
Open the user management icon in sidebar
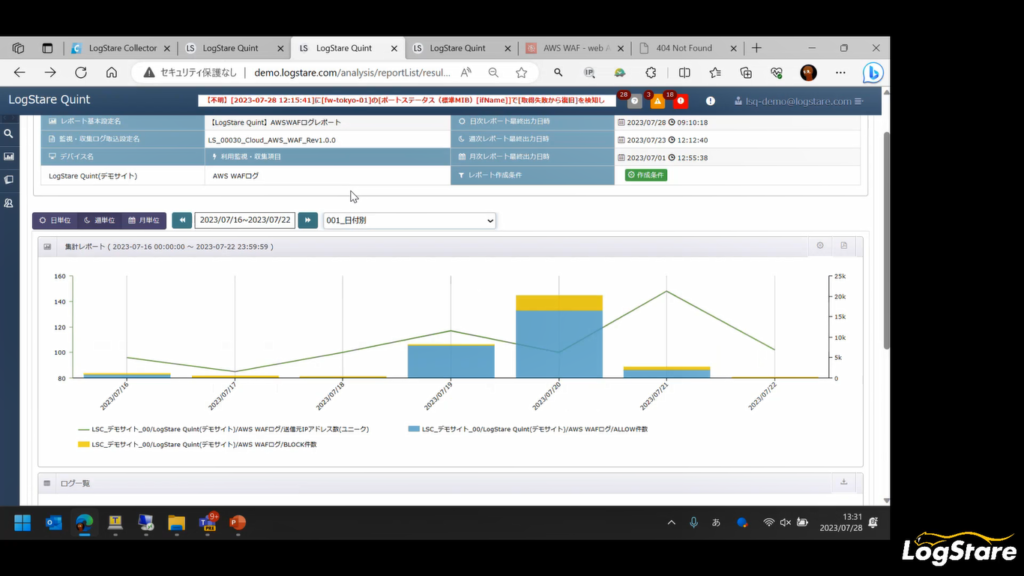(x=8, y=203)
